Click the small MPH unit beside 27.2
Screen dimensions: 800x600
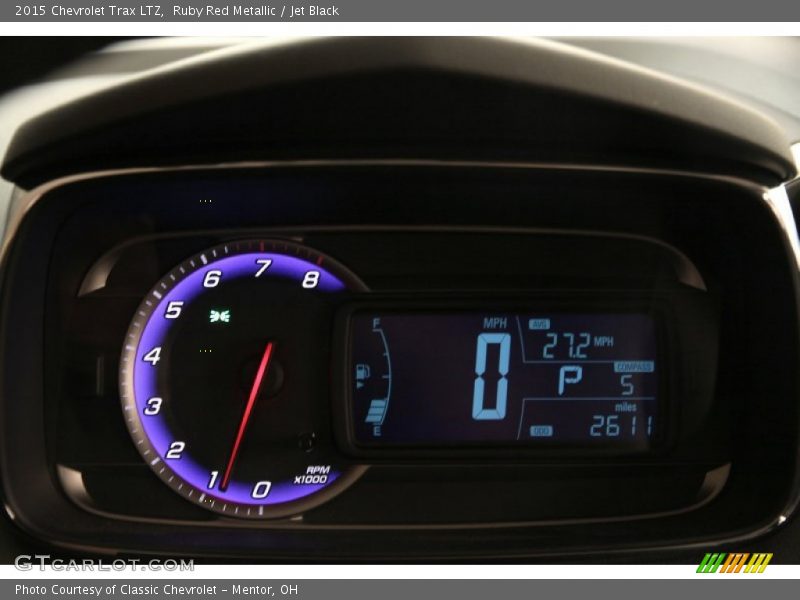click(604, 341)
